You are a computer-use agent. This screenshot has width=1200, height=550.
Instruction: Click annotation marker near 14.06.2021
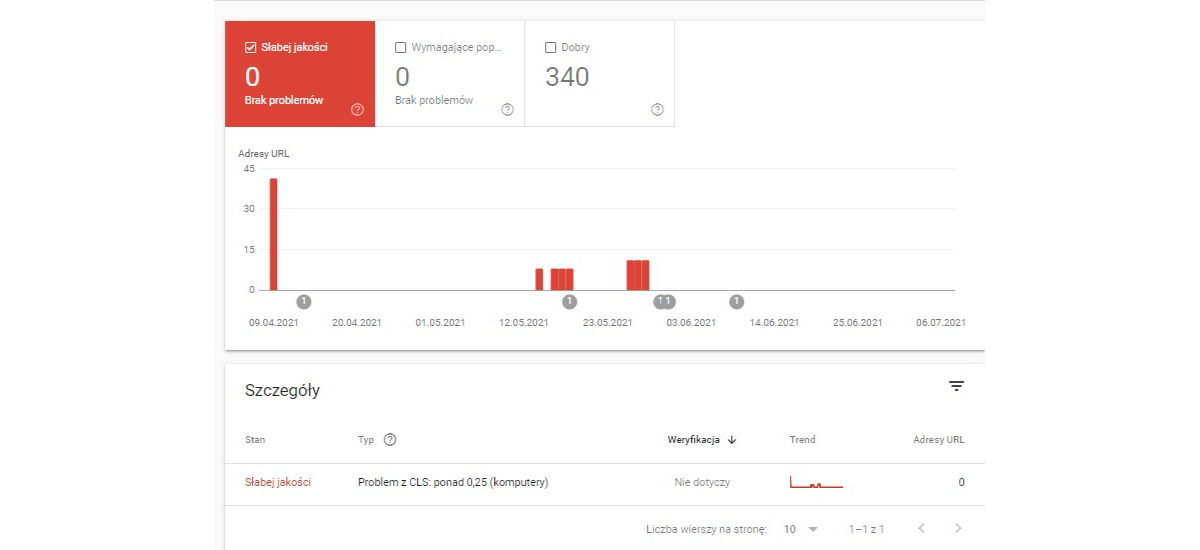click(x=736, y=301)
